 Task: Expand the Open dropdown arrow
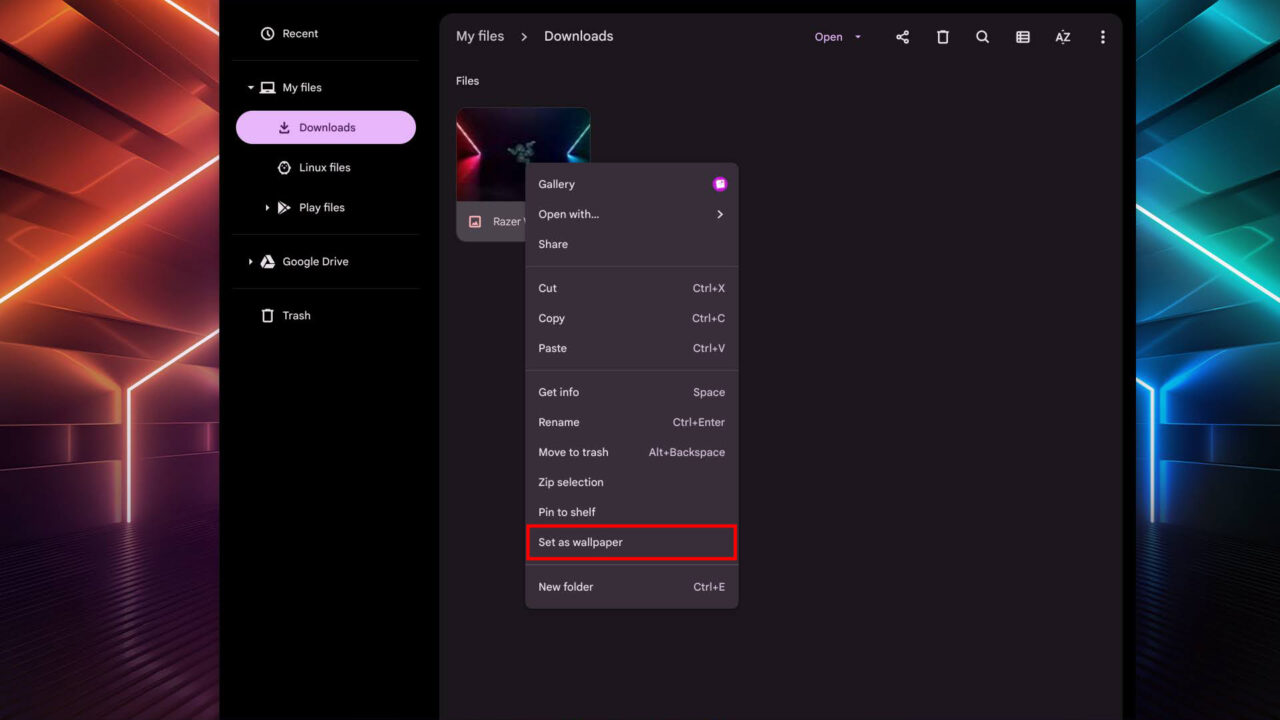857,36
